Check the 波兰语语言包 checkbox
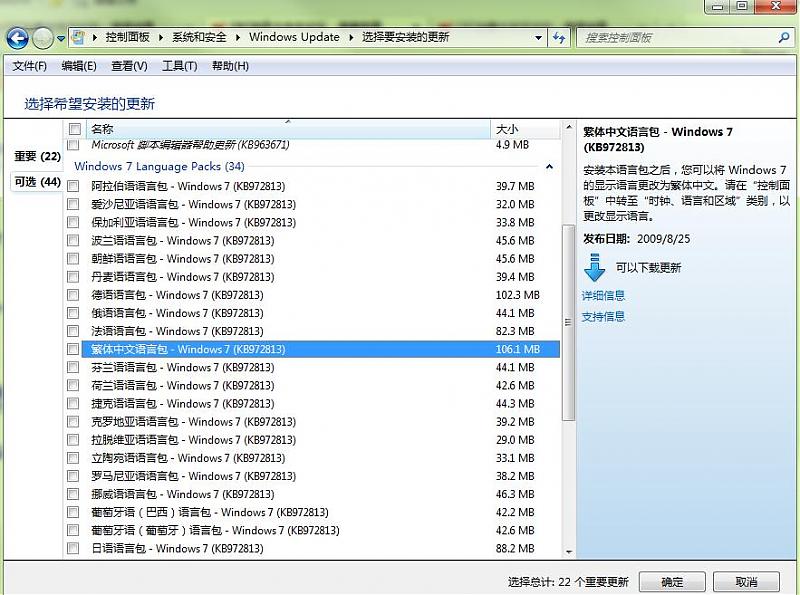This screenshot has width=800, height=595. (x=73, y=240)
